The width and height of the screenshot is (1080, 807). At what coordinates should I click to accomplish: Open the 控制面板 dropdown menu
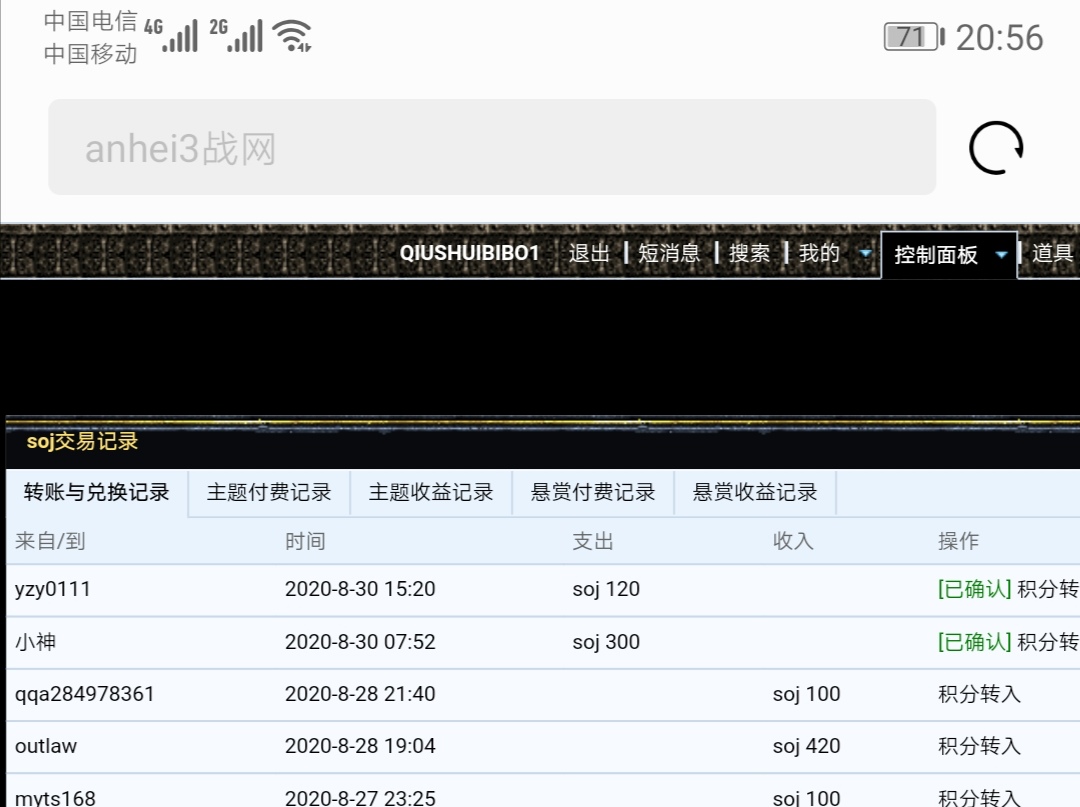948,255
